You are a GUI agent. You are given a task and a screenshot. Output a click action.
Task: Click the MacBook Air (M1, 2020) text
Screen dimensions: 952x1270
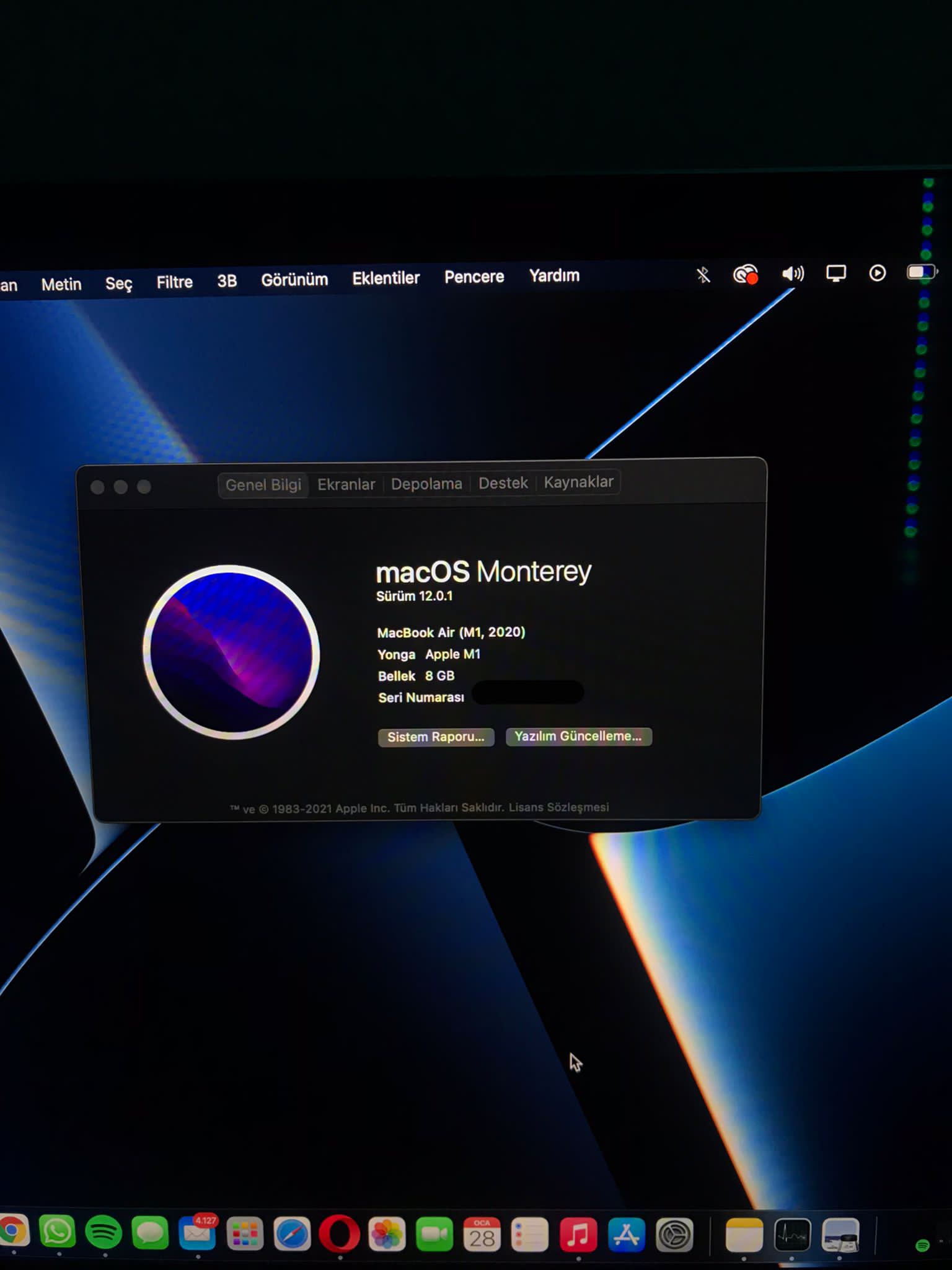451,632
